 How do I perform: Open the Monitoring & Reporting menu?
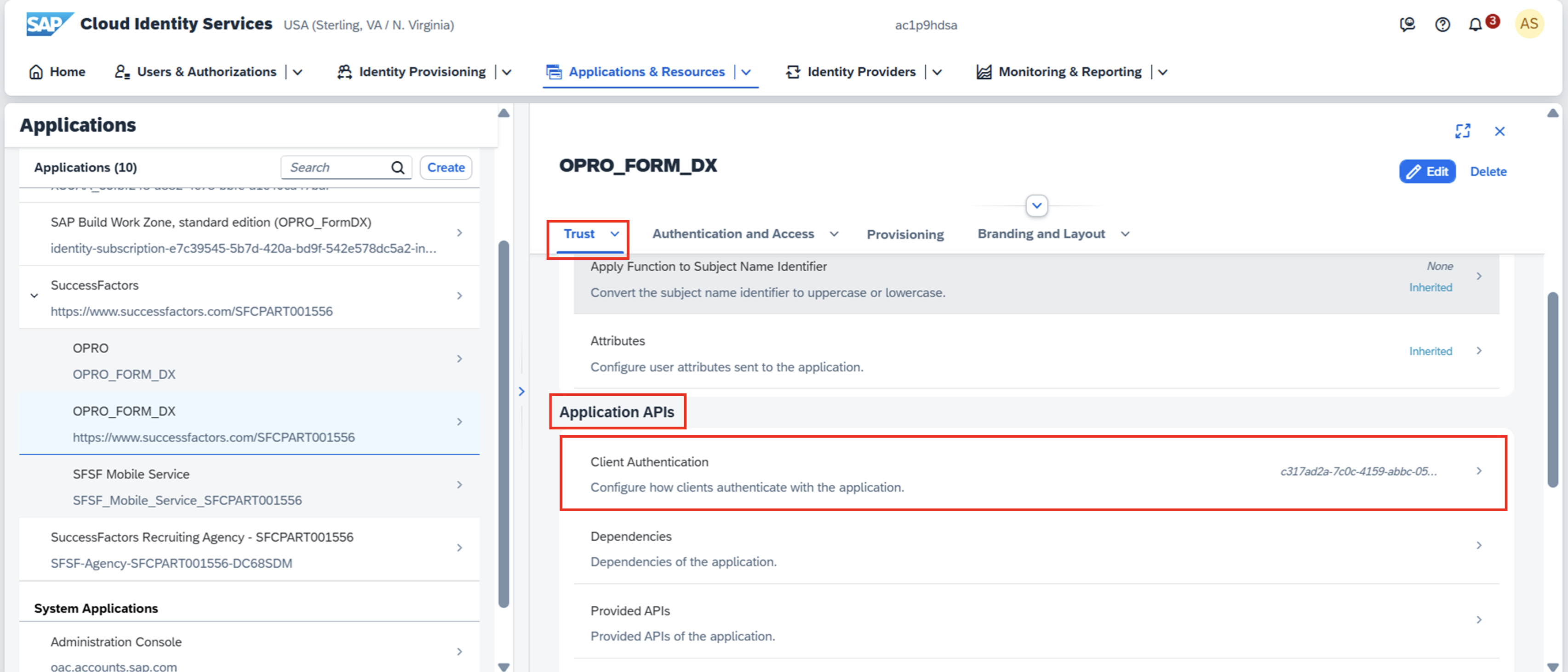pyautogui.click(x=1070, y=72)
